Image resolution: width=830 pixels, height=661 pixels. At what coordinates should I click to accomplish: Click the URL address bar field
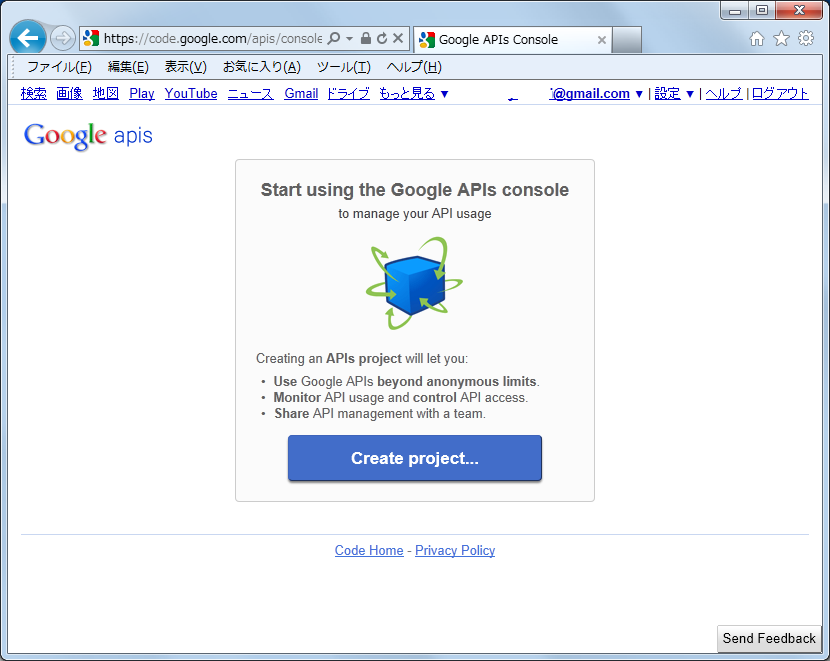[x=212, y=39]
